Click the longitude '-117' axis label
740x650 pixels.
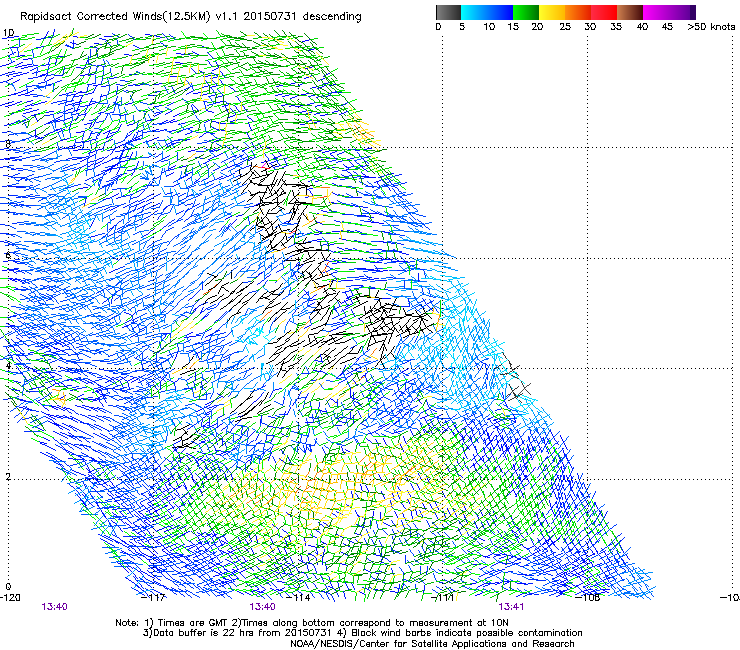coord(154,598)
